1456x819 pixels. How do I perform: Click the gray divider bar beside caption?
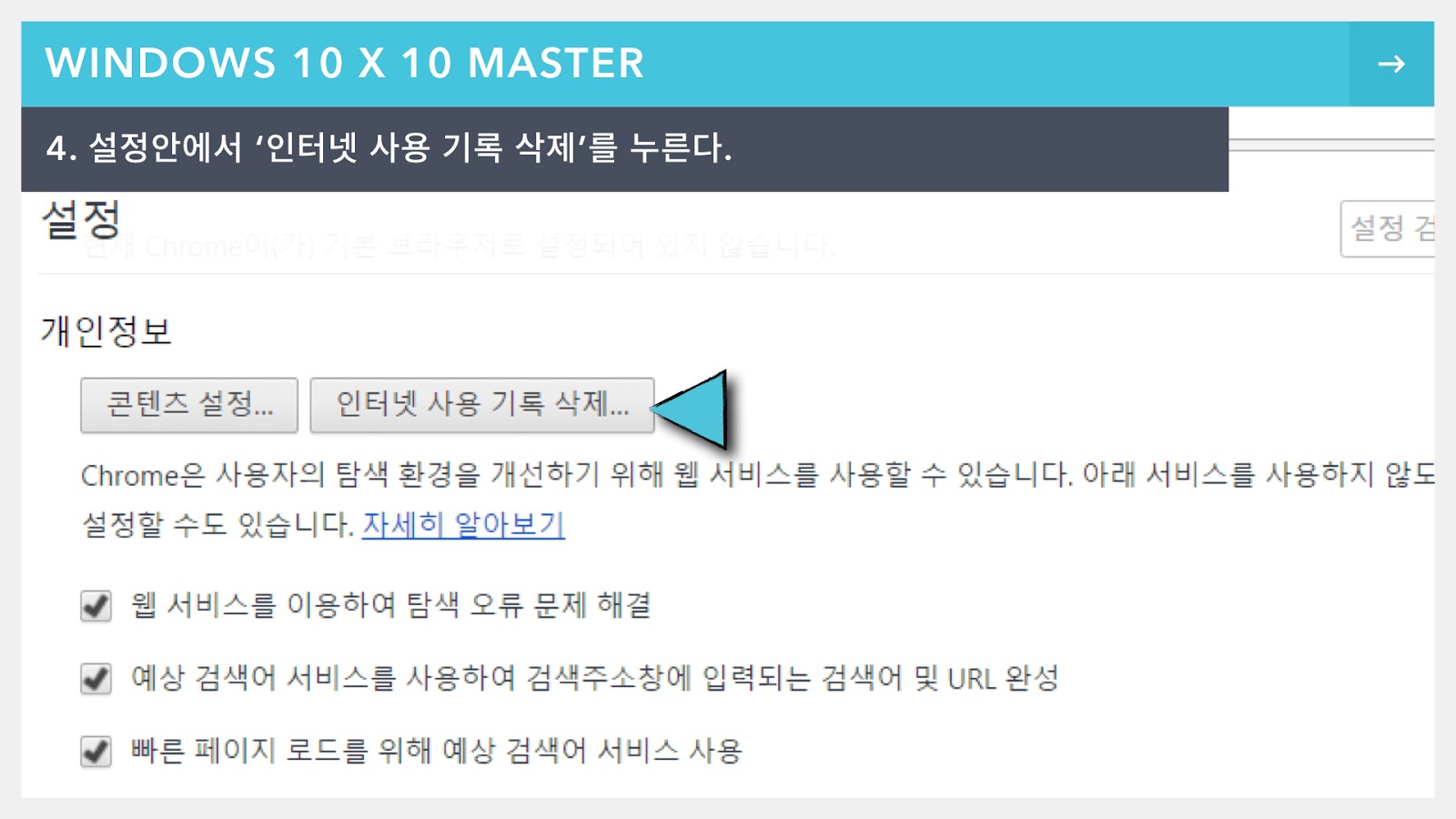(x=1331, y=145)
